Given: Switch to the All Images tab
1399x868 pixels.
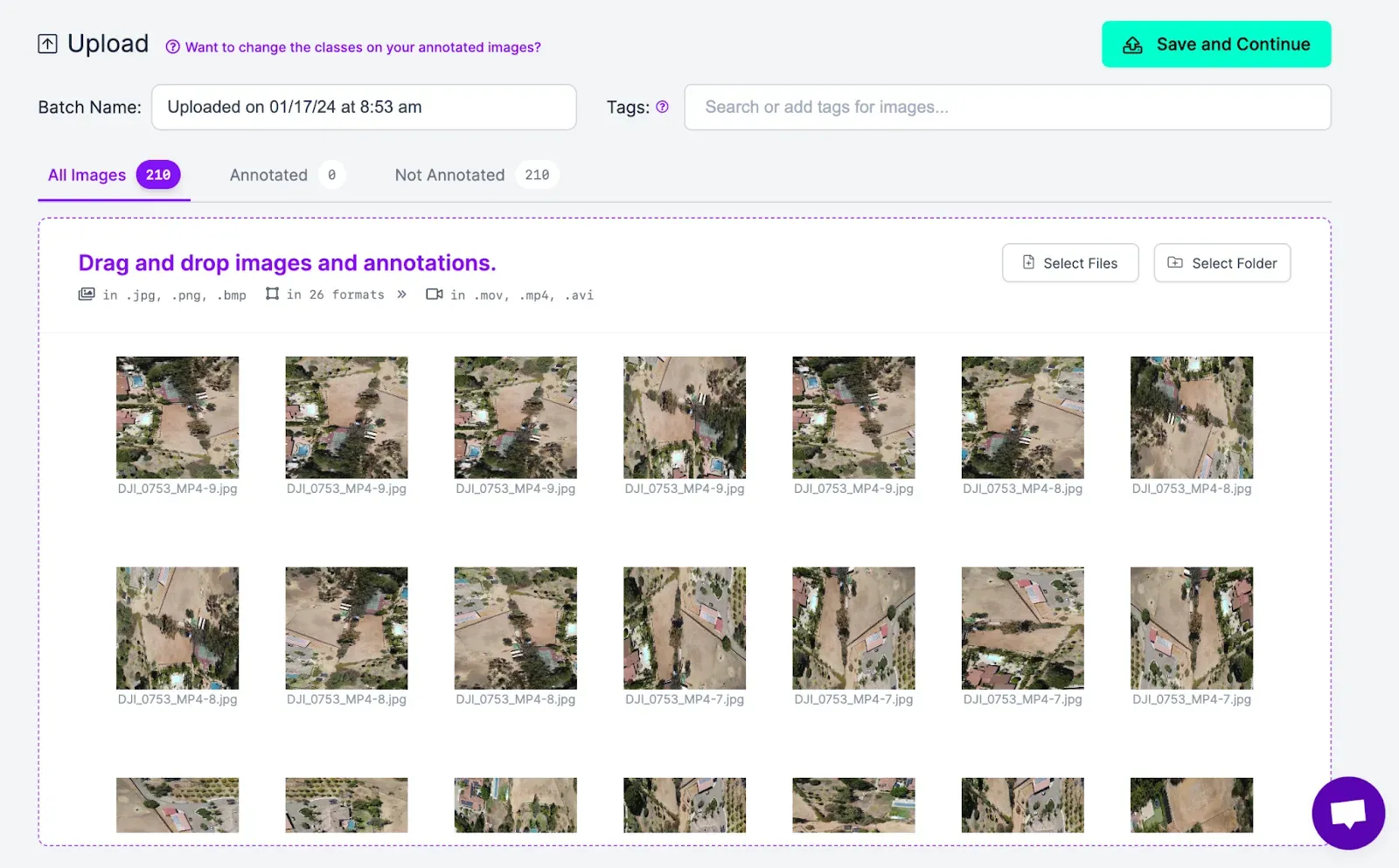Looking at the screenshot, I should pos(114,176).
